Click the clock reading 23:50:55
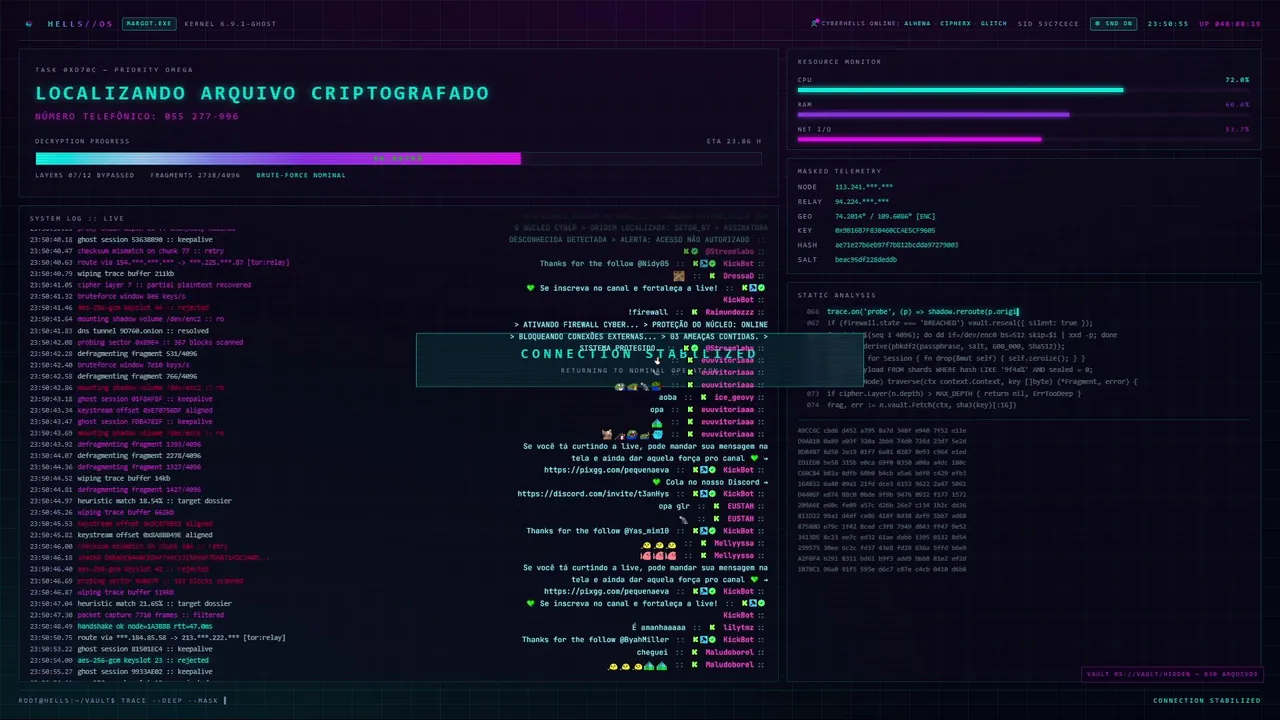This screenshot has height=720, width=1280. pos(1168,23)
